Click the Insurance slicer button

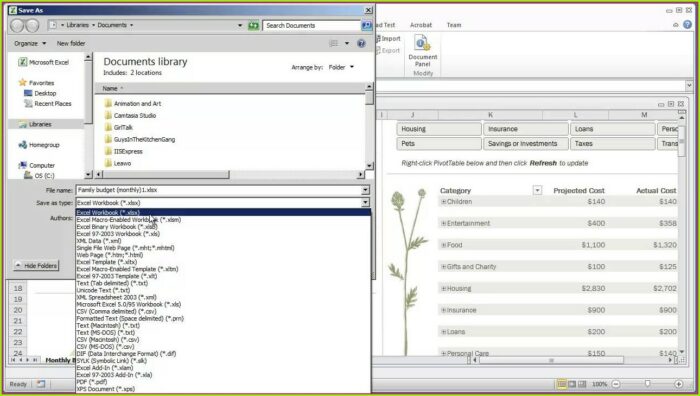coord(525,129)
